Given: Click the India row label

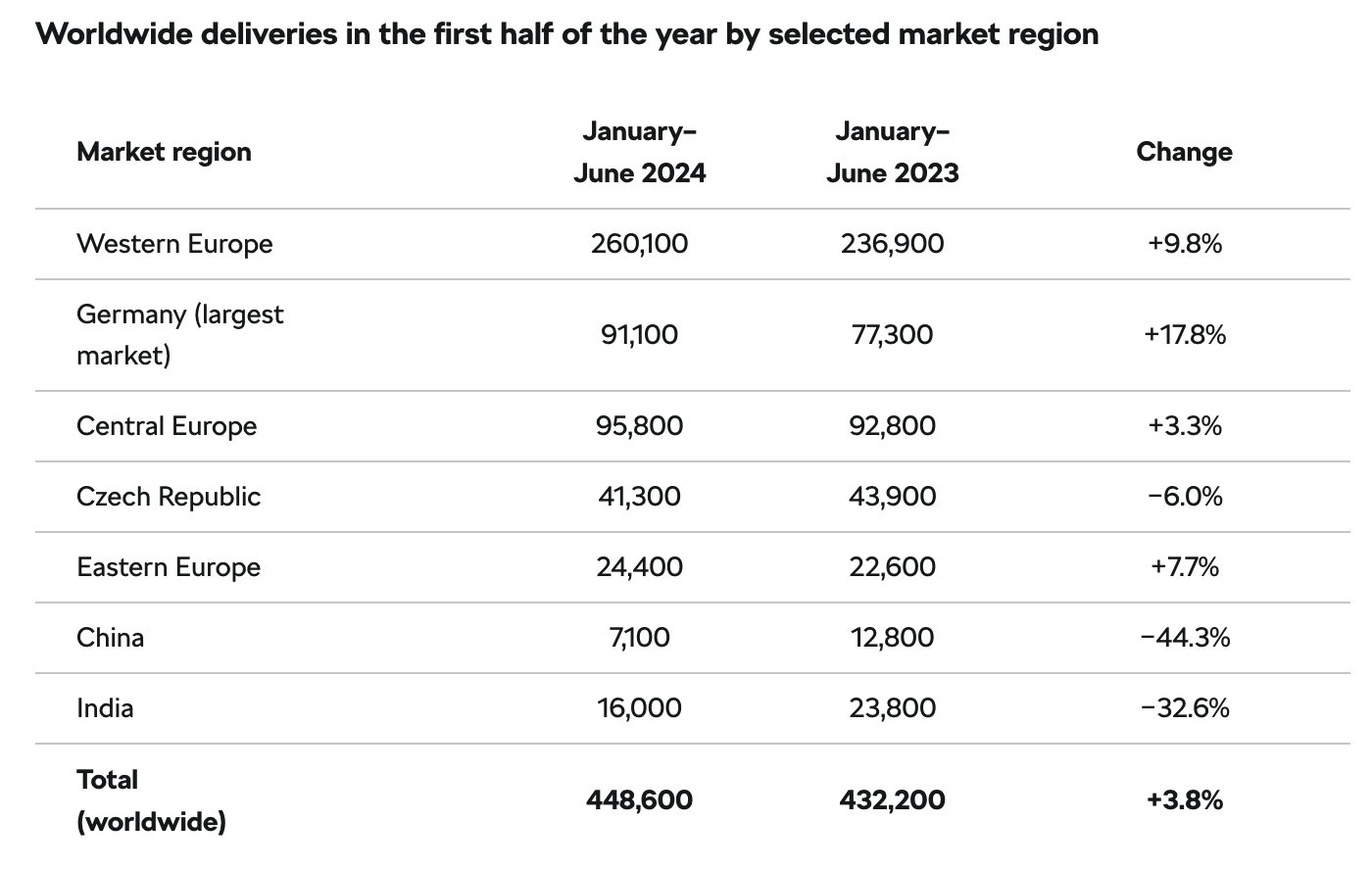Looking at the screenshot, I should click(105, 708).
